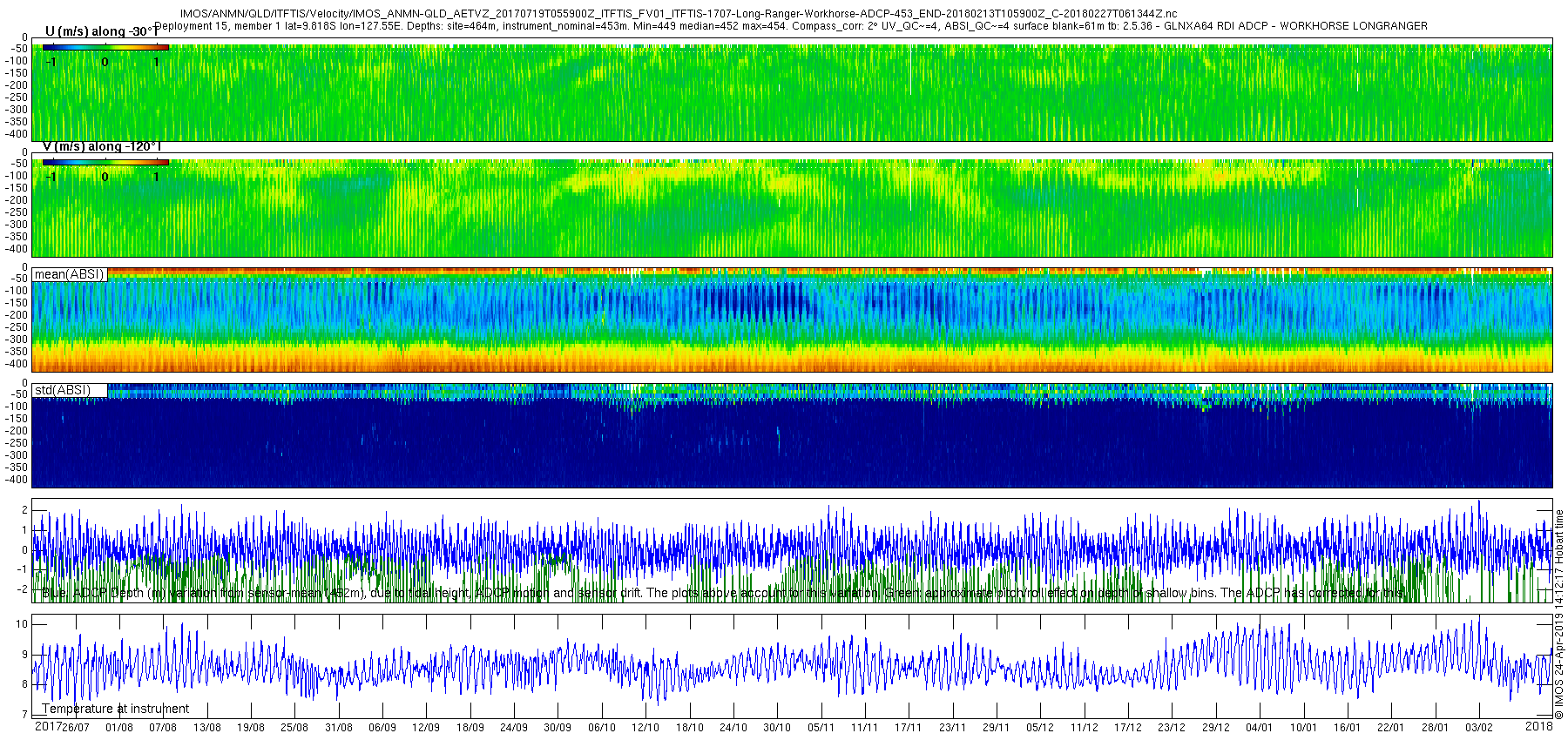Click the '29/11' date tick label

997,728
